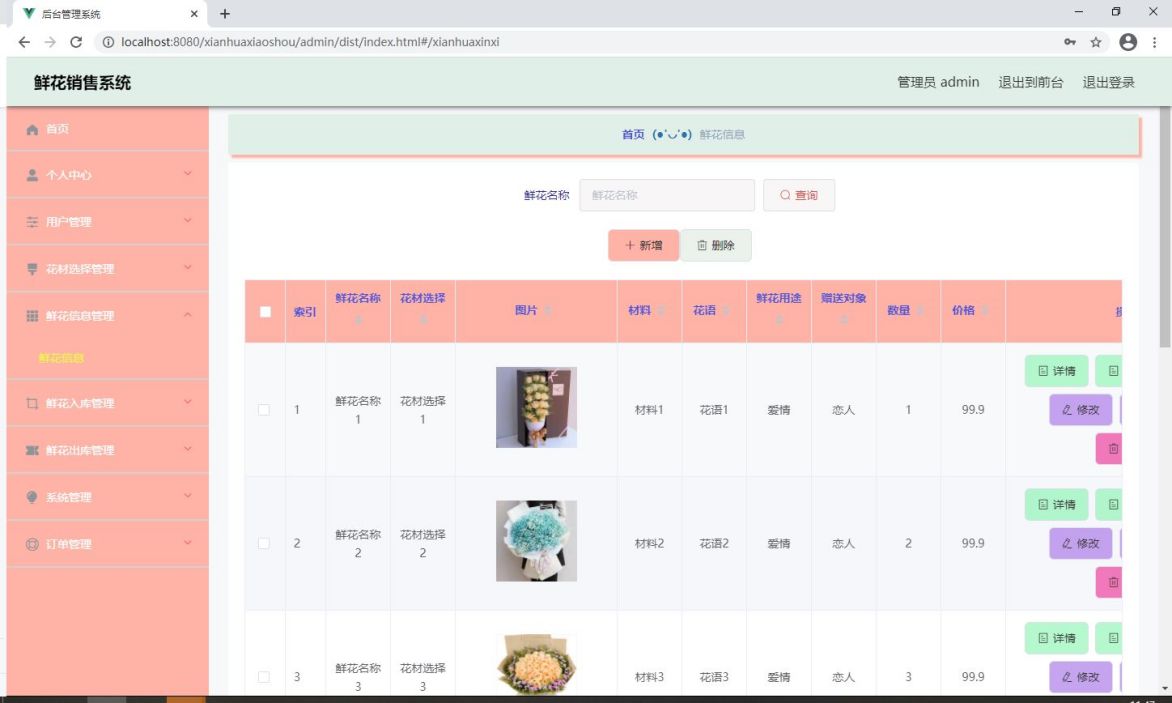
Task: Click the site info icon in address bar
Action: click(x=108, y=42)
